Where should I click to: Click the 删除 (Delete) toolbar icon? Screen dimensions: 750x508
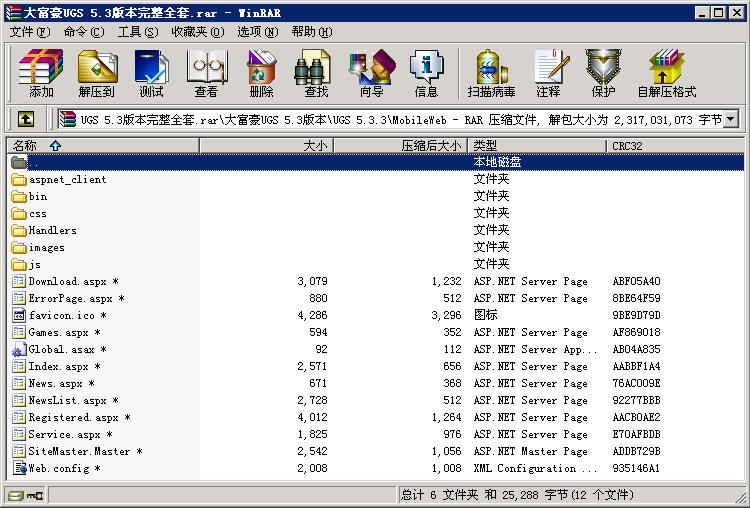(x=261, y=73)
